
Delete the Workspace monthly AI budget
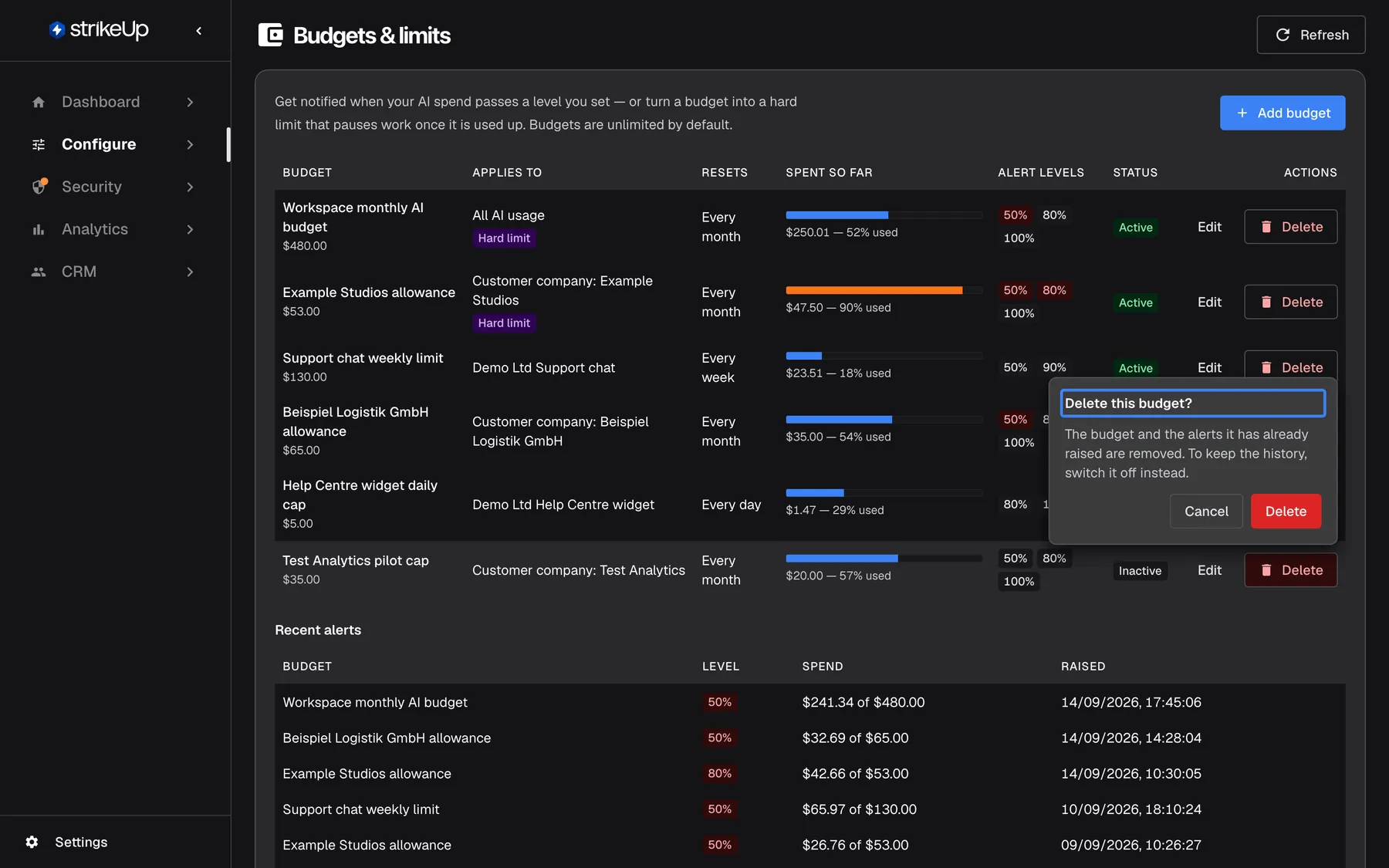click(x=1290, y=227)
